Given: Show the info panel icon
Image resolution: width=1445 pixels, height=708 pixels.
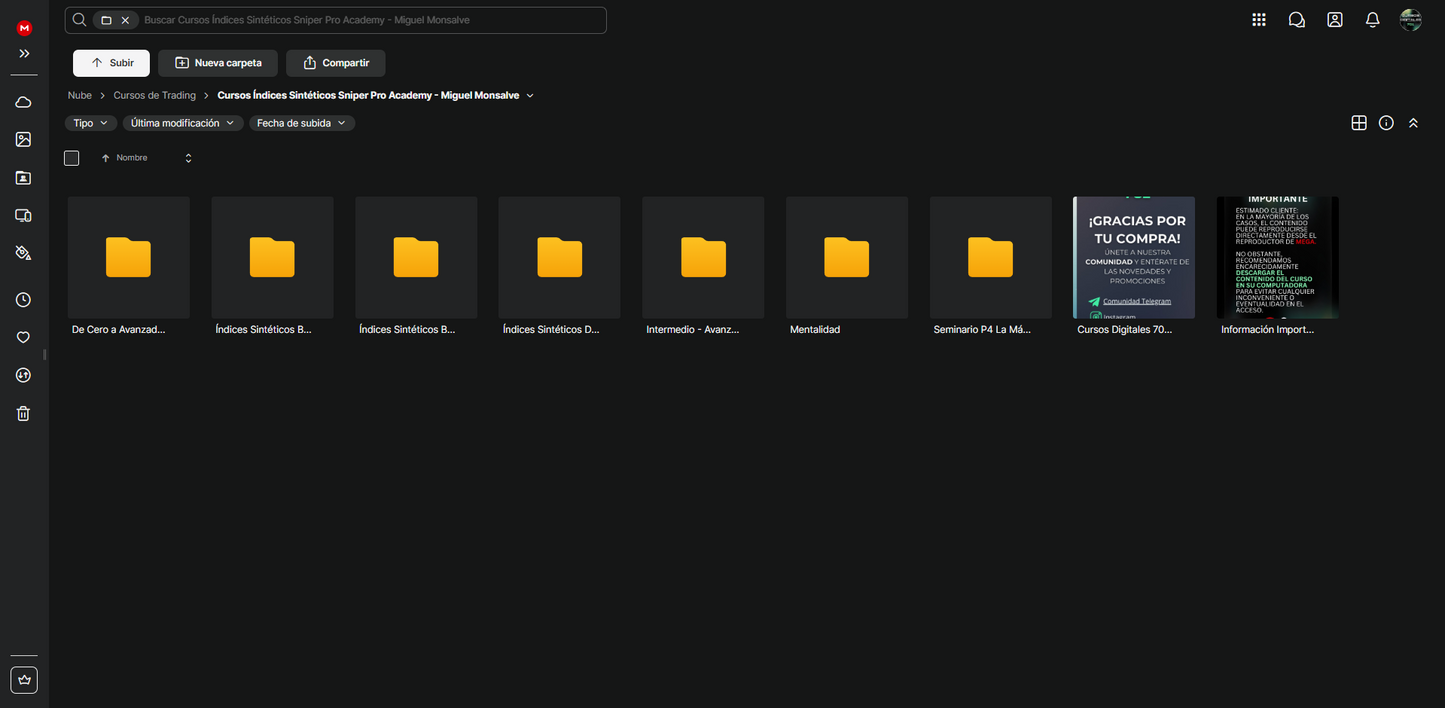Looking at the screenshot, I should pos(1386,123).
